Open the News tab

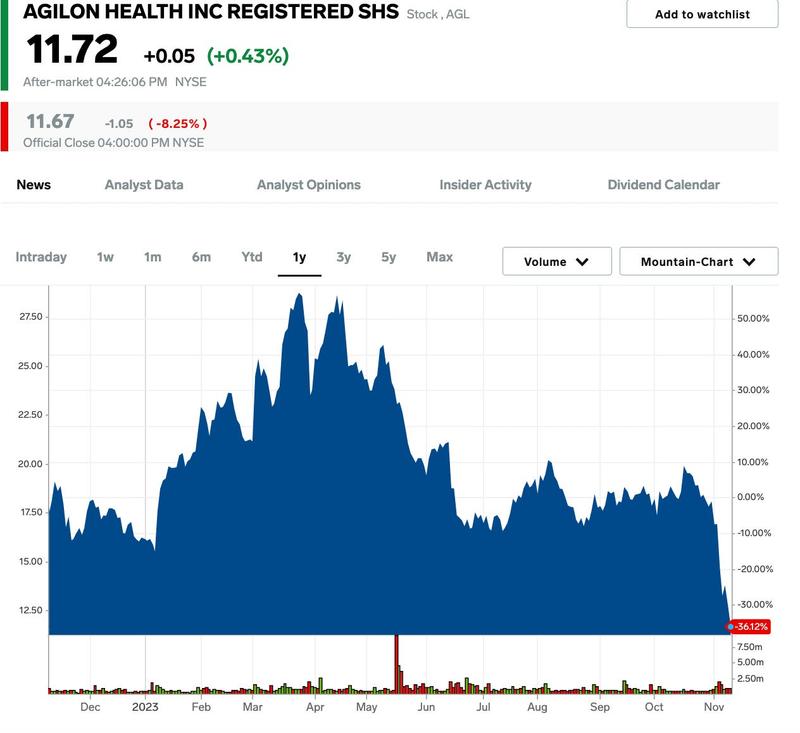point(34,185)
